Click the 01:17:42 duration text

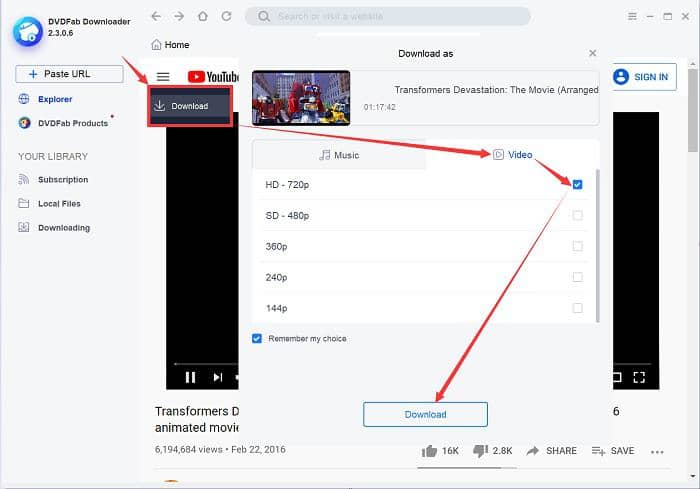(379, 107)
